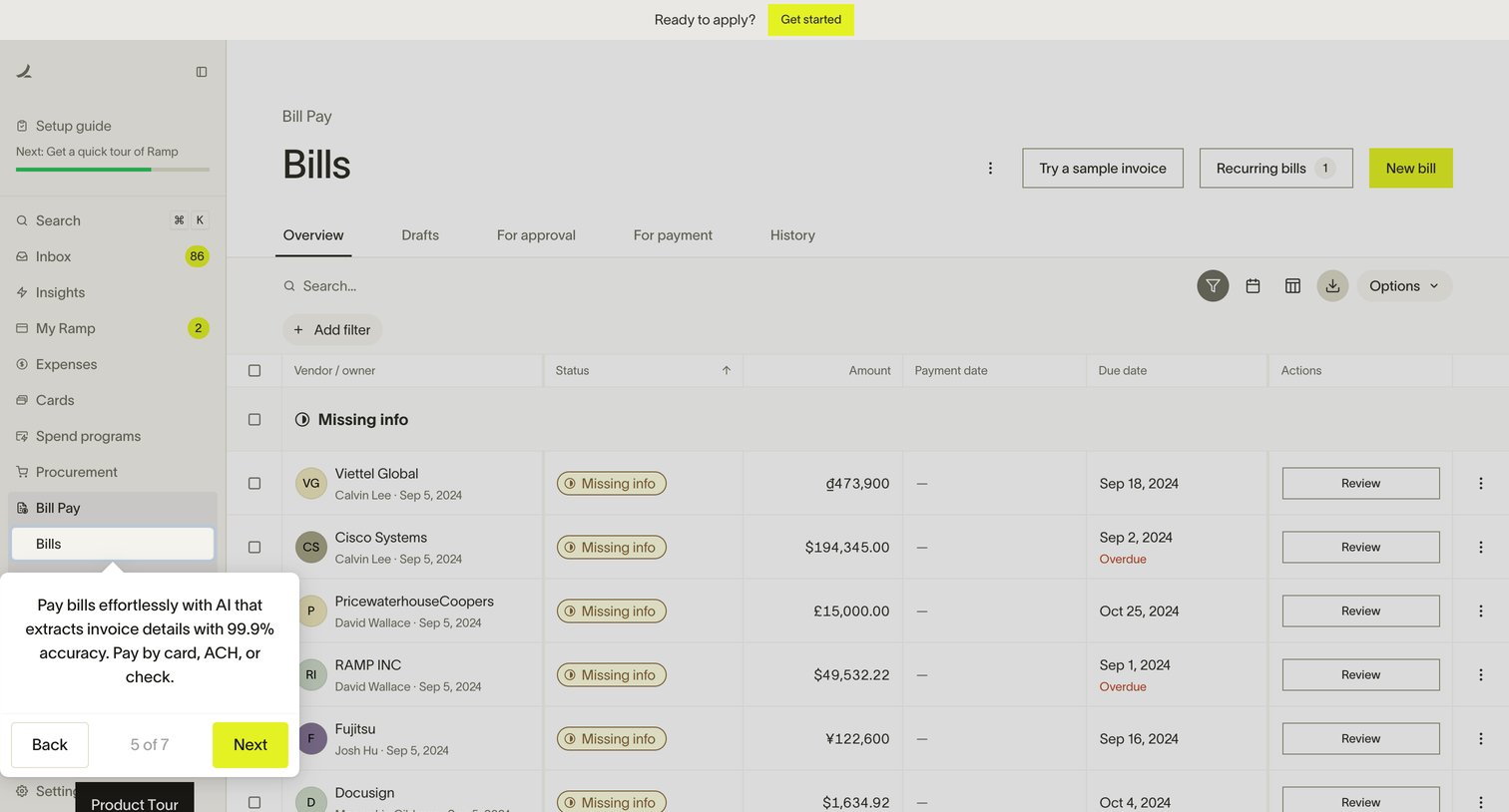Click the Viettel Global VG avatar
This screenshot has width=1509, height=812.
click(x=311, y=484)
